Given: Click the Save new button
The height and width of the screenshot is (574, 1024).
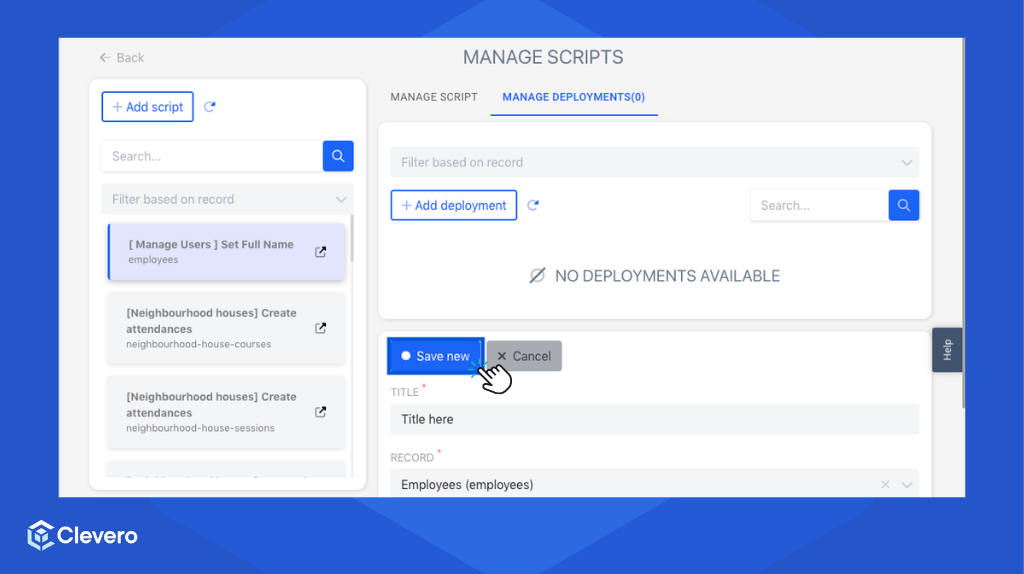Looking at the screenshot, I should pyautogui.click(x=436, y=356).
